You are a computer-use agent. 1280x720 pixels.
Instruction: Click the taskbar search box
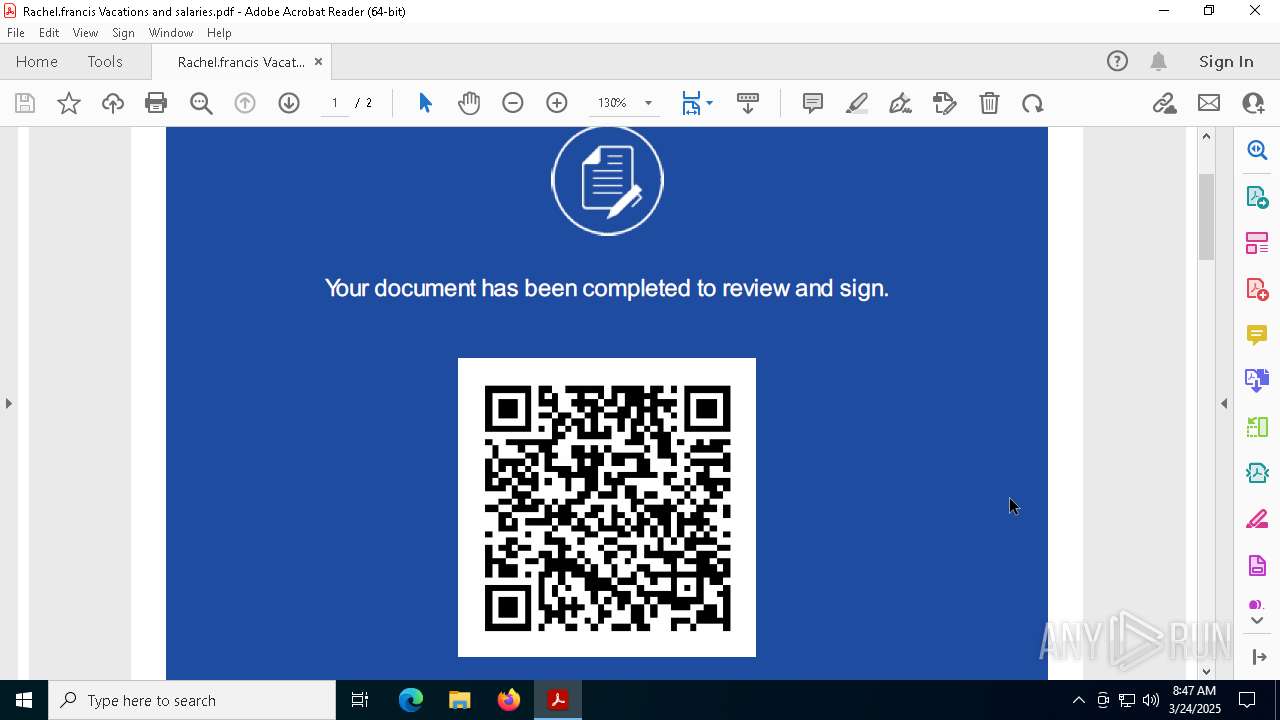192,700
